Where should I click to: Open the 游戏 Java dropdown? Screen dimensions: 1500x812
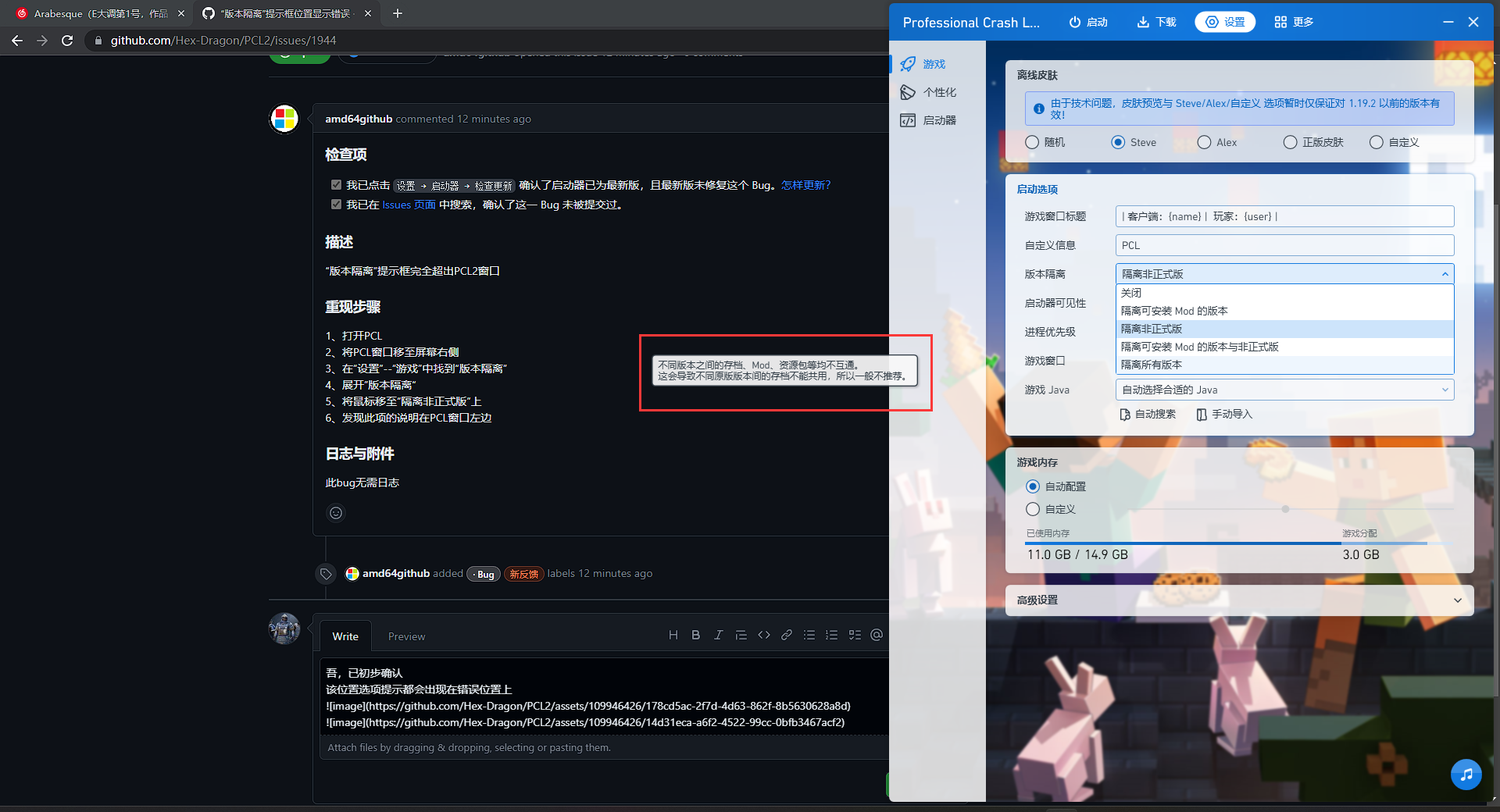tap(1284, 390)
